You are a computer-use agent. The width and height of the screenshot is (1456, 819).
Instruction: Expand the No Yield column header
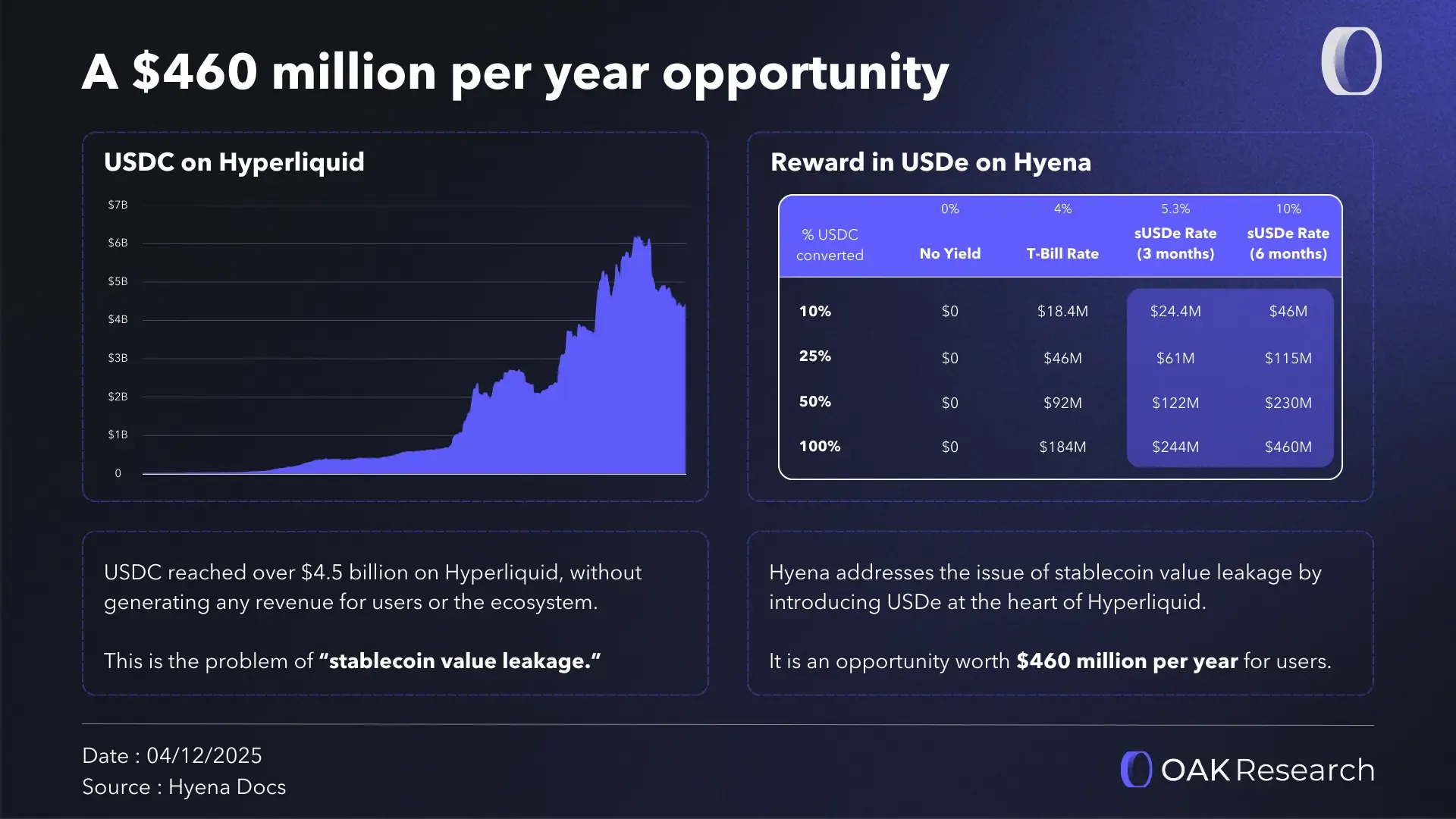(949, 253)
